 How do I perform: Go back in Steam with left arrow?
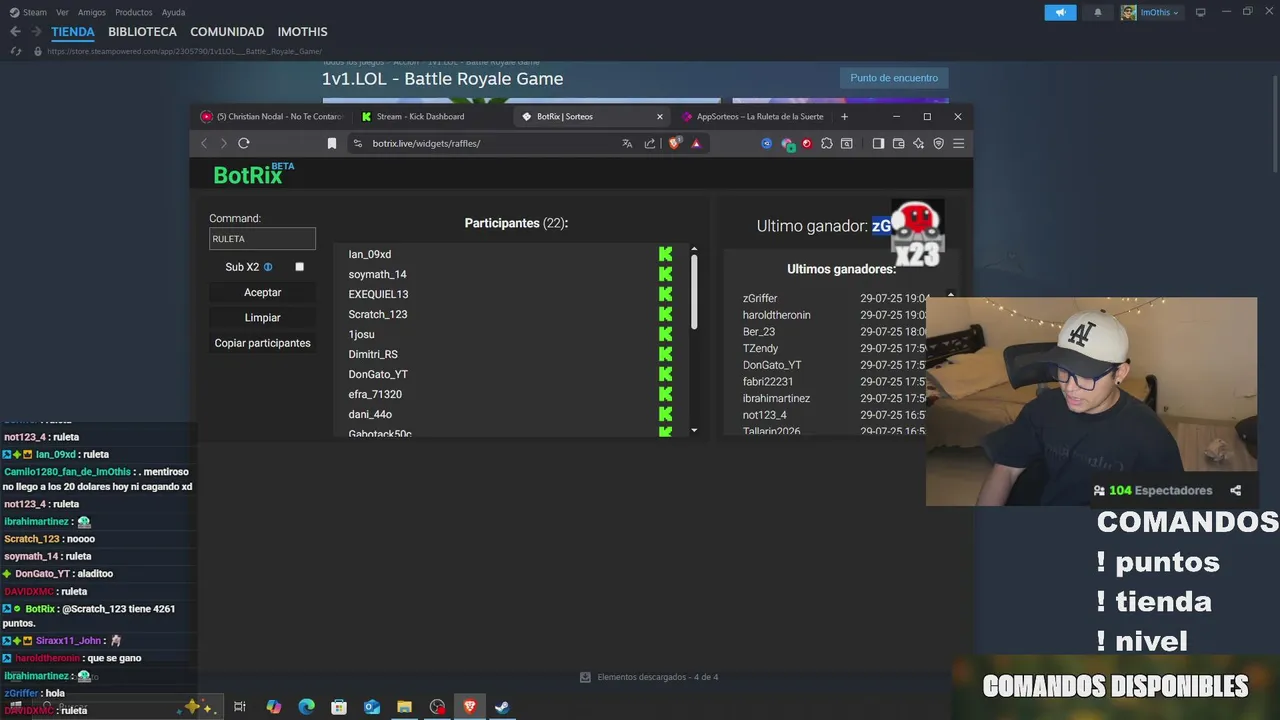15,32
